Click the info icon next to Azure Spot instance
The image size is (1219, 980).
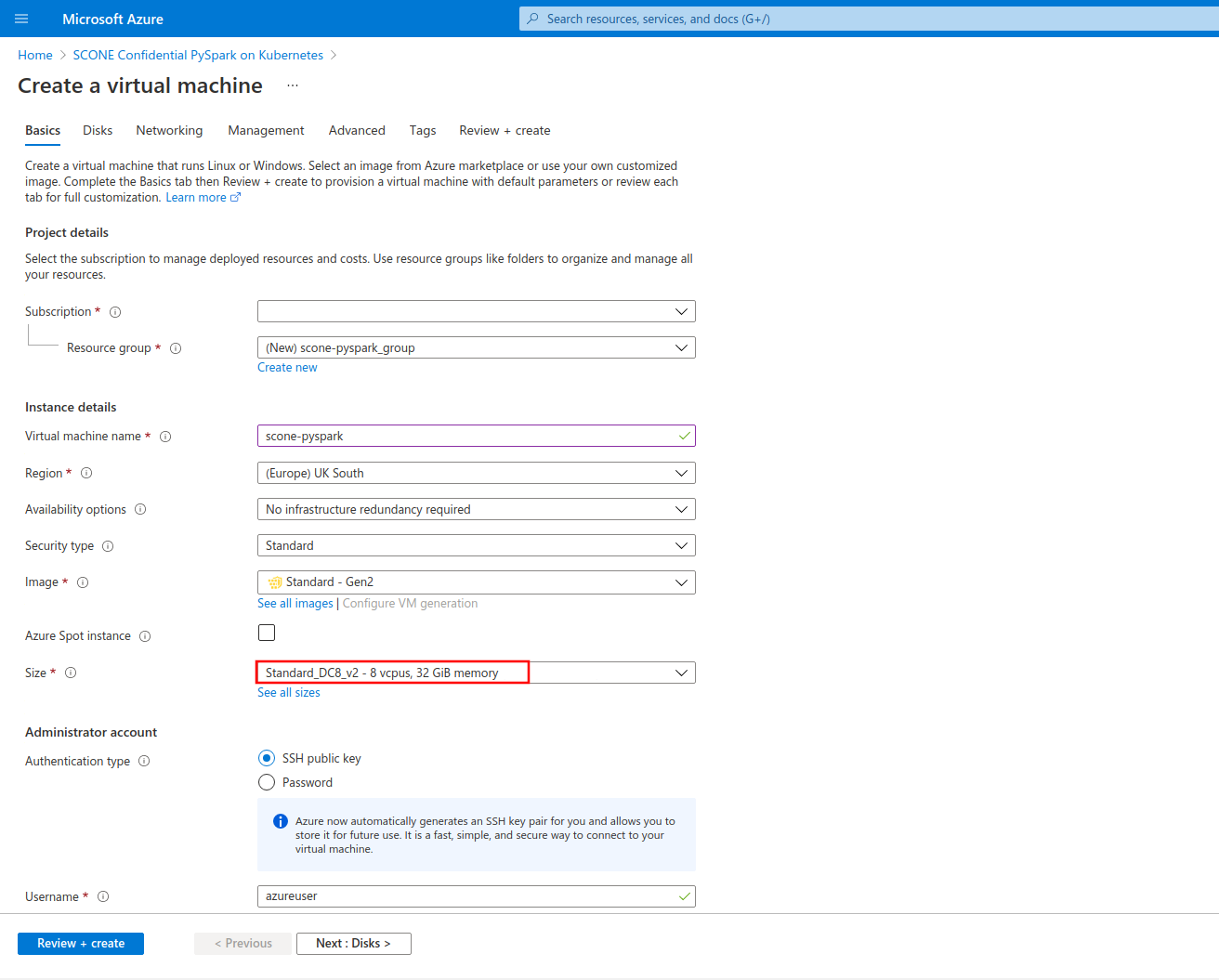click(x=145, y=636)
